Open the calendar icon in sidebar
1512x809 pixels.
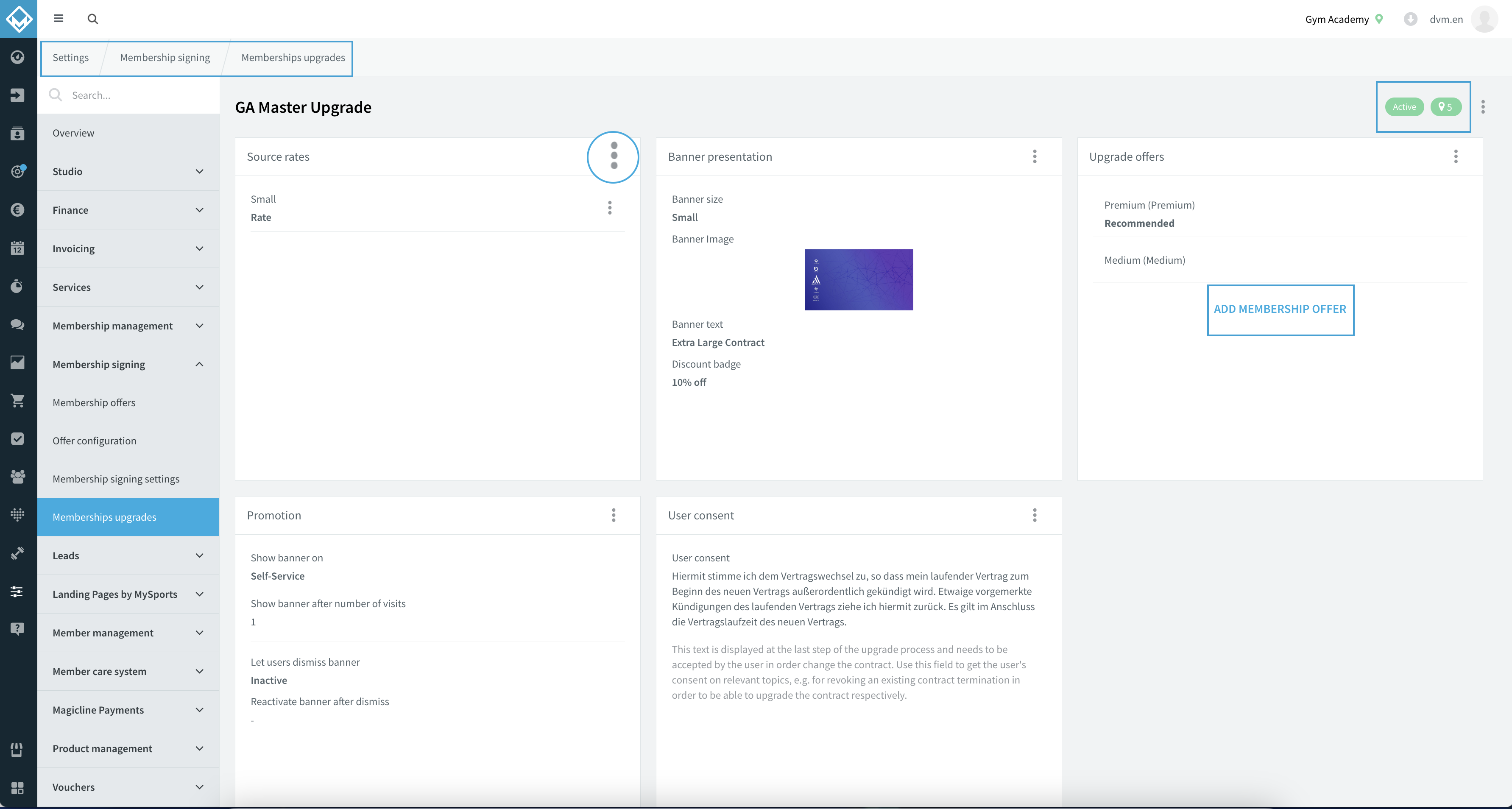pos(18,248)
